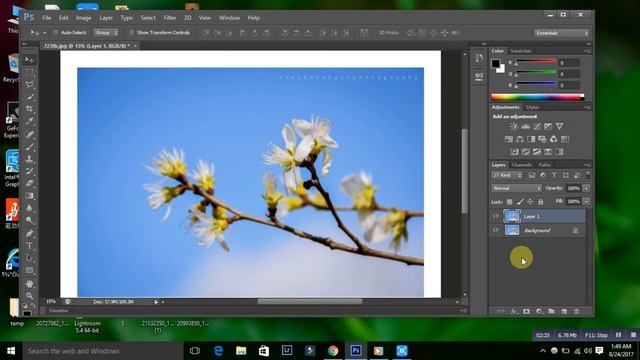Toggle filter for type layers
640x360 pixels.
554,175
